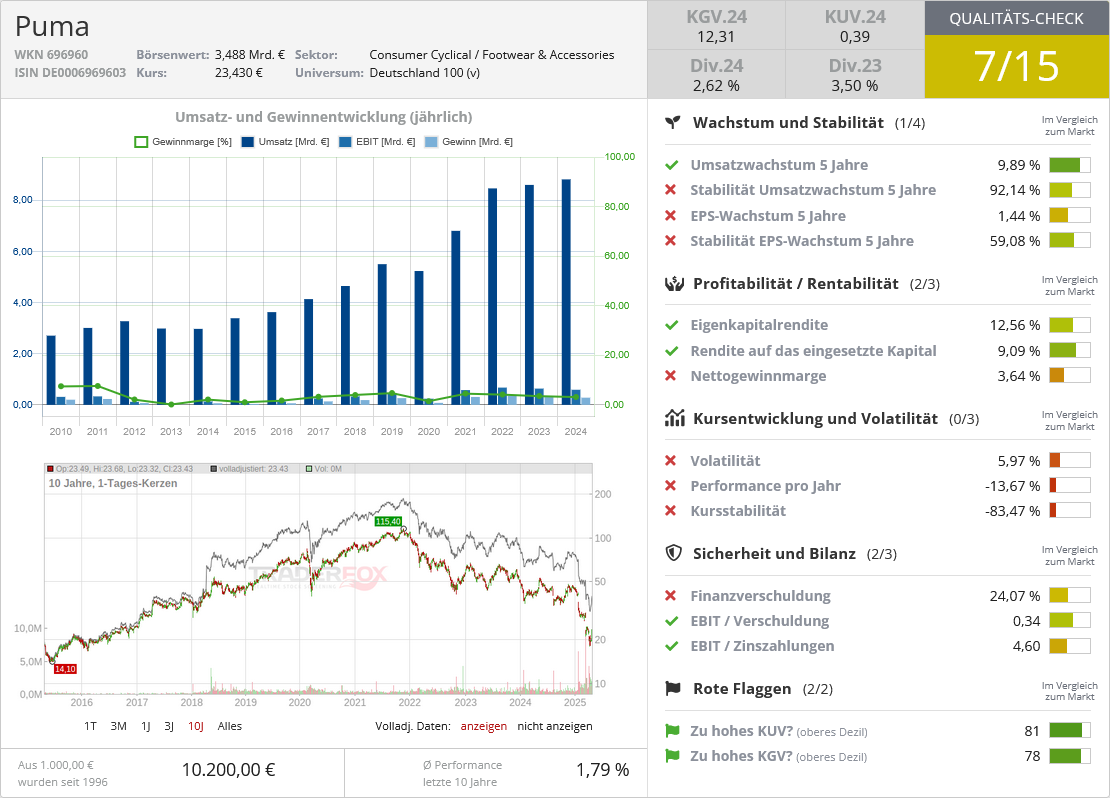Click the green check beside EBIT / Verschuldung
1110x798 pixels.
tap(671, 621)
